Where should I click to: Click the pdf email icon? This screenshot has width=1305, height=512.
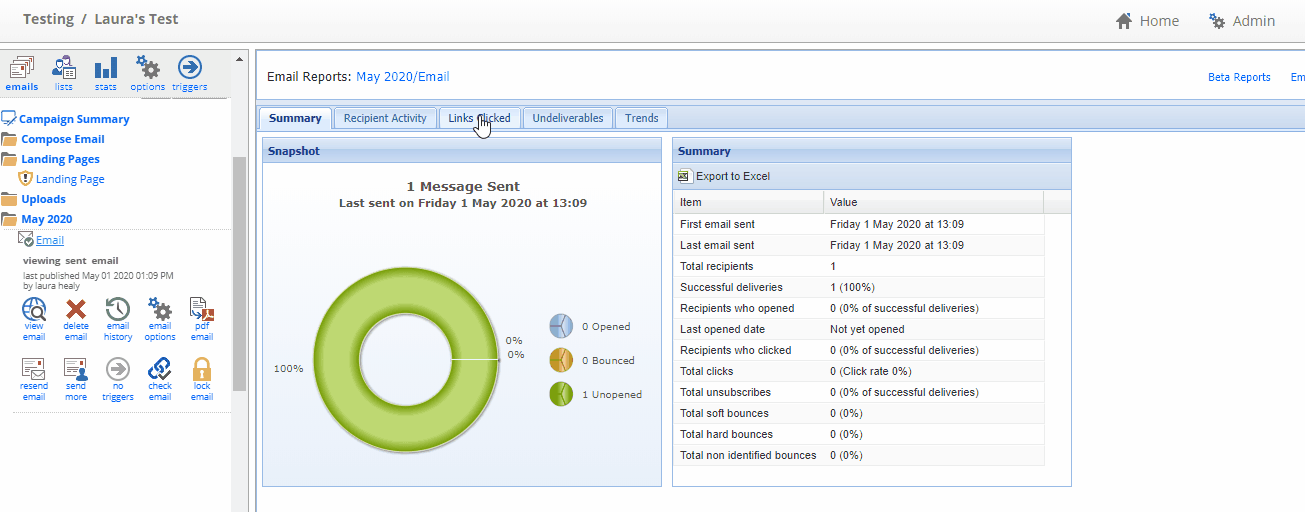[202, 309]
